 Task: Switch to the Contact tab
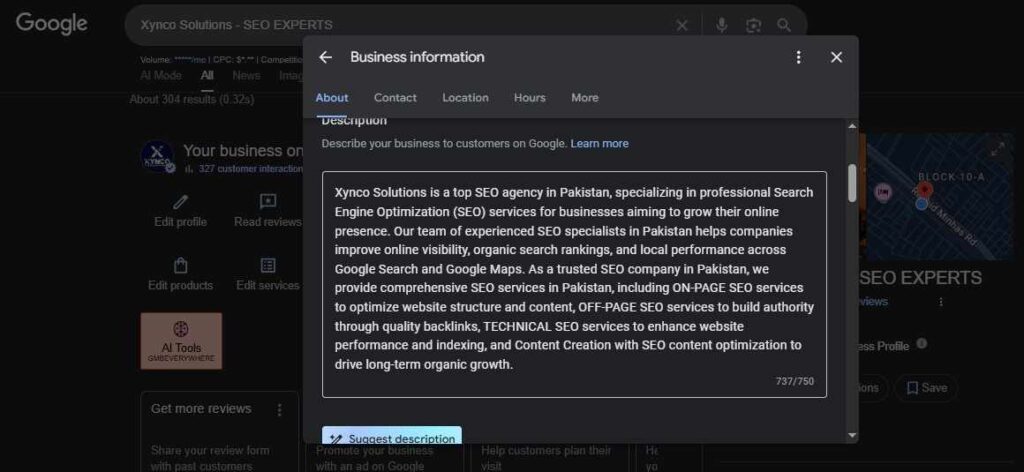(395, 98)
